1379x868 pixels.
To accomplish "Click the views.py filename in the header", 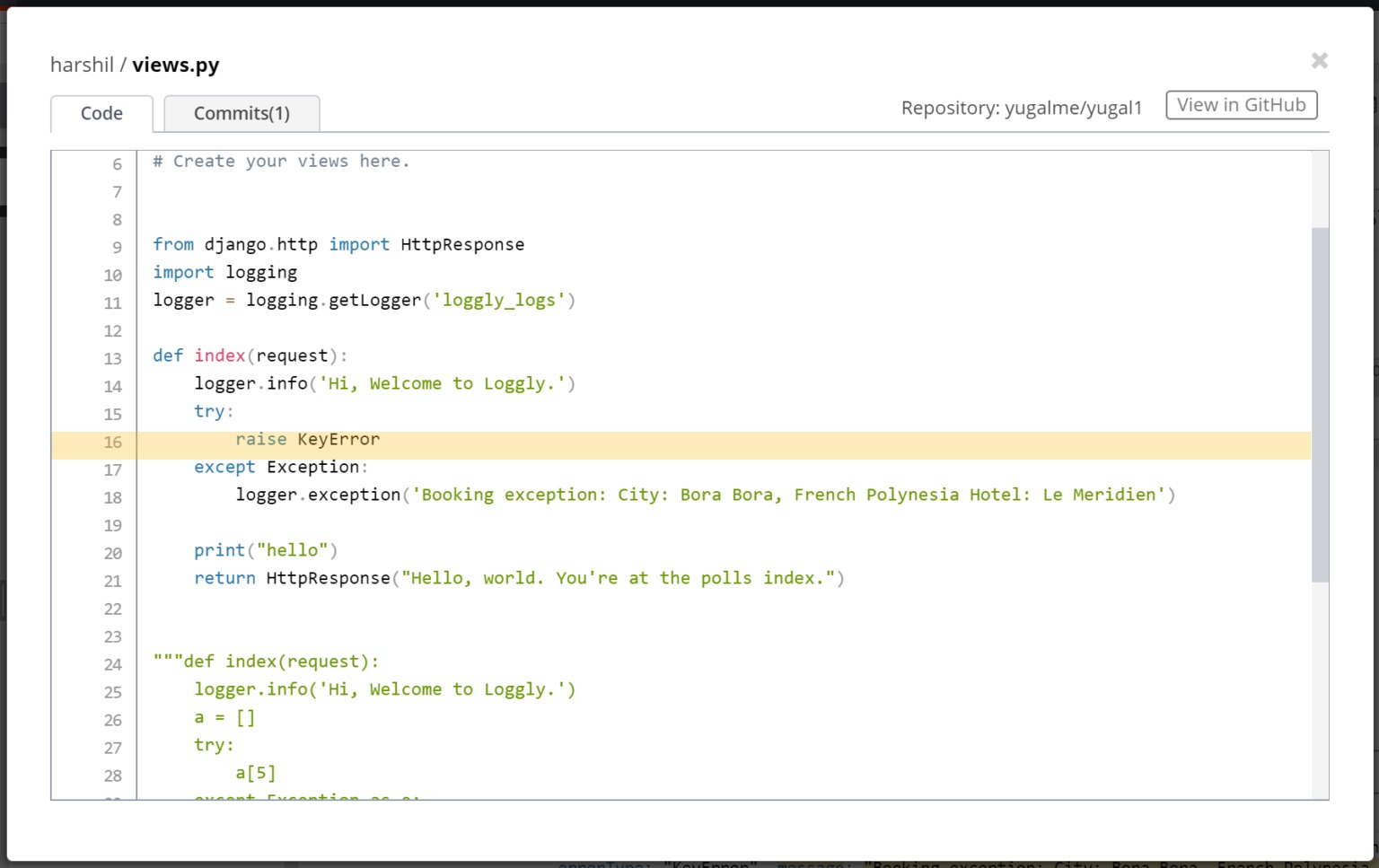I will (x=175, y=64).
